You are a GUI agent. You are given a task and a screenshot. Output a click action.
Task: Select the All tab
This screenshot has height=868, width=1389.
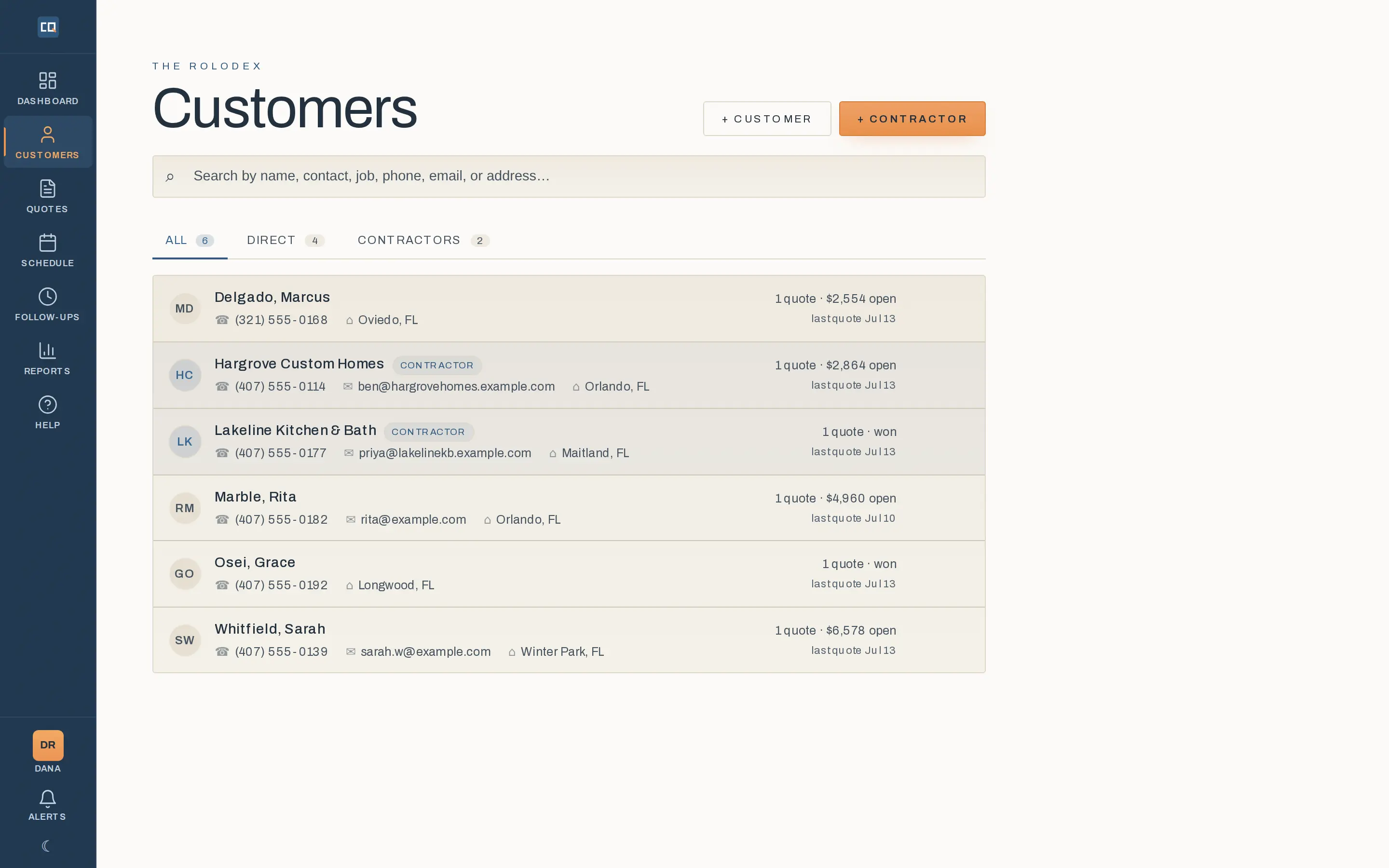click(x=190, y=241)
